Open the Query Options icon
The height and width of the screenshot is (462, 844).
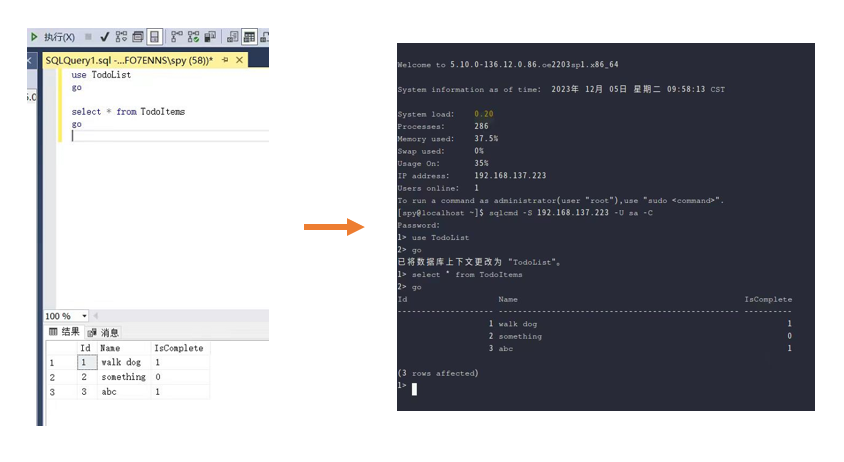[x=138, y=37]
